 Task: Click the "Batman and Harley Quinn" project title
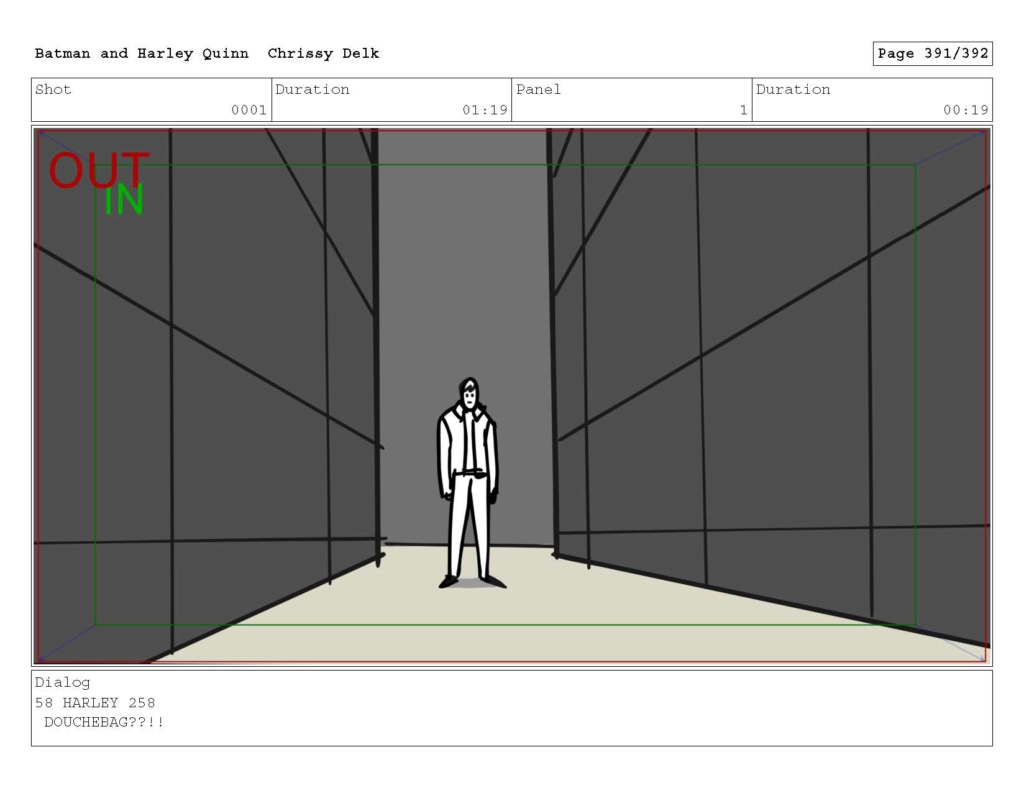click(142, 54)
